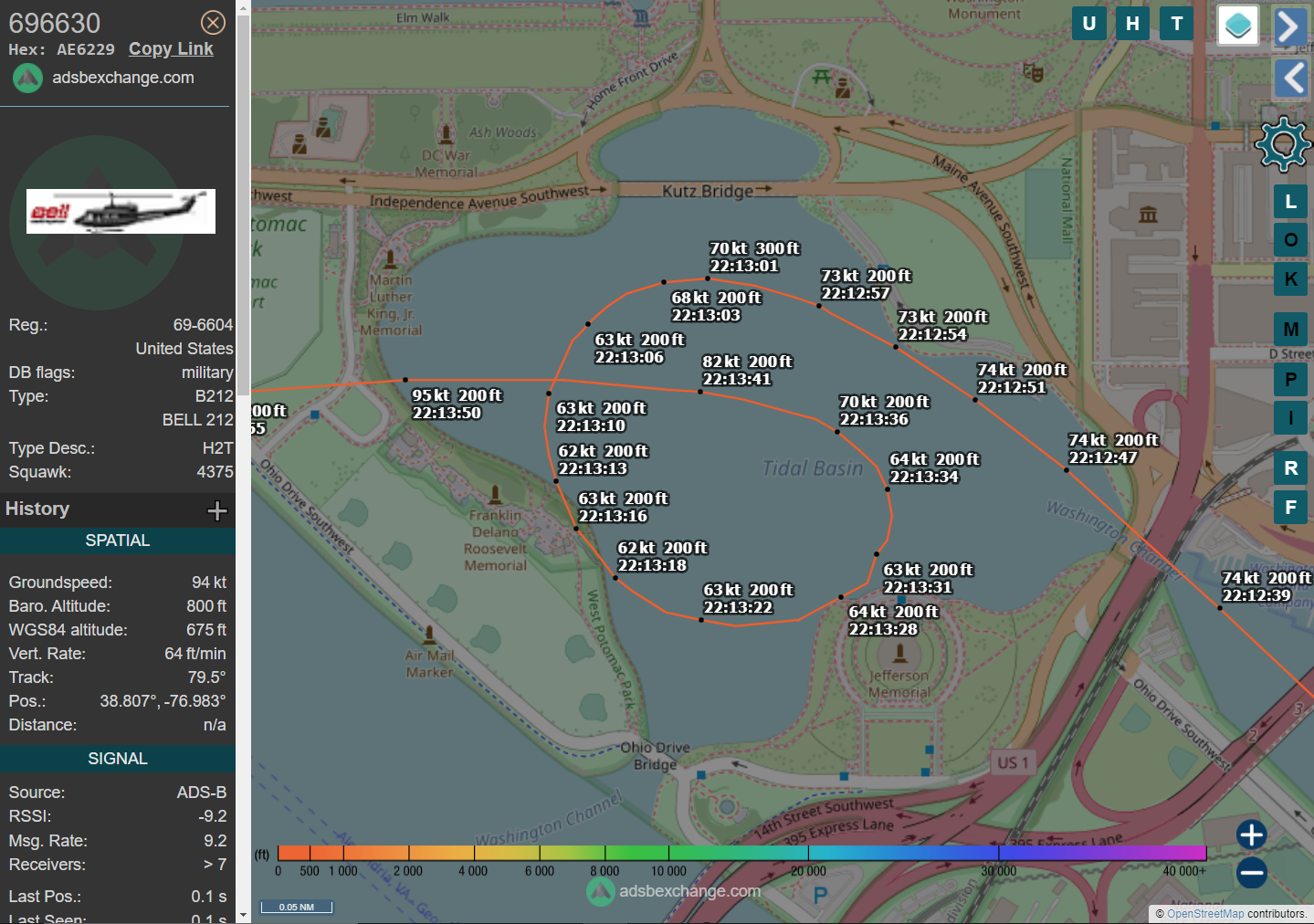Click the altitude color legend bar
This screenshot has width=1314, height=924.
(741, 853)
